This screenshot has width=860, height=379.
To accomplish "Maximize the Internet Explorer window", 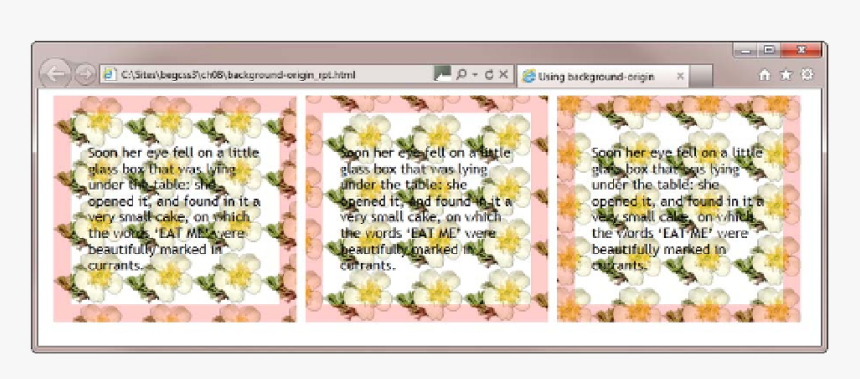I will pyautogui.click(x=769, y=50).
